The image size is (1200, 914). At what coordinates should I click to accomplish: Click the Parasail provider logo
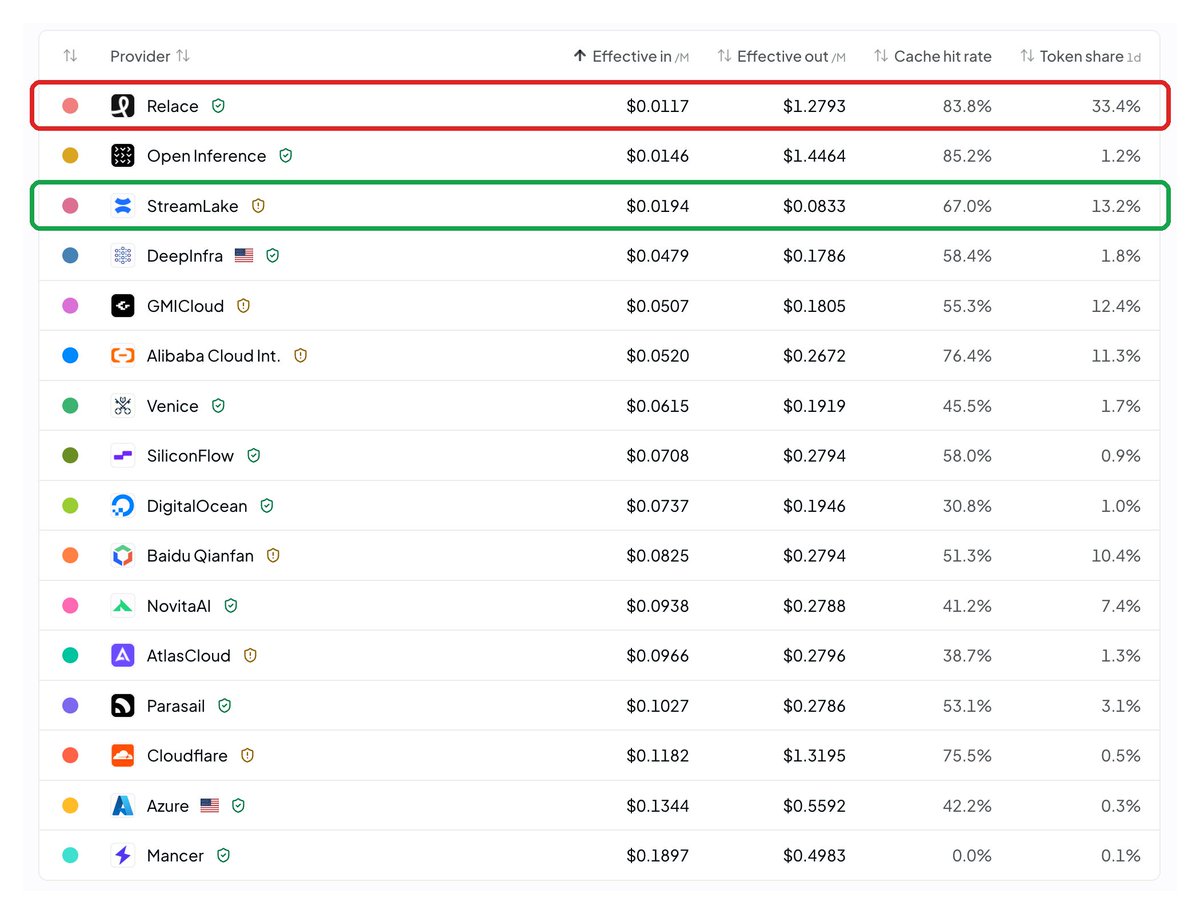click(122, 706)
